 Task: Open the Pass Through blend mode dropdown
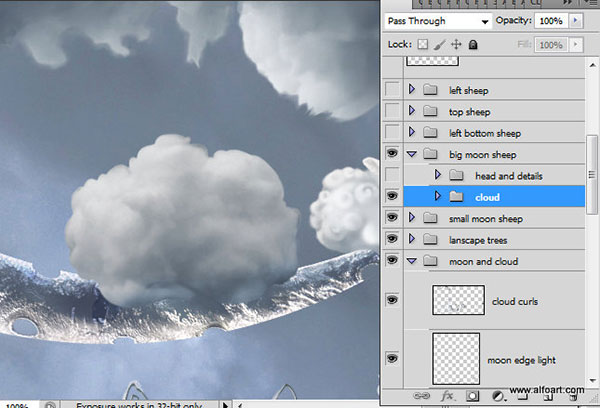(x=438, y=21)
